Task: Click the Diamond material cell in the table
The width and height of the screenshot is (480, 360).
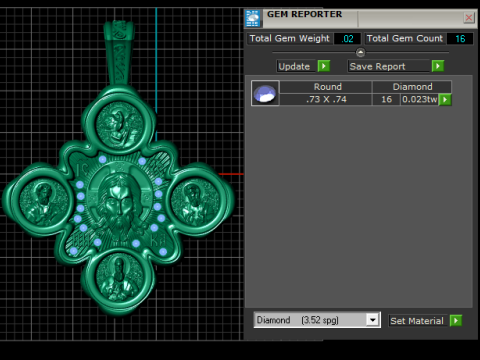Action: tap(412, 87)
